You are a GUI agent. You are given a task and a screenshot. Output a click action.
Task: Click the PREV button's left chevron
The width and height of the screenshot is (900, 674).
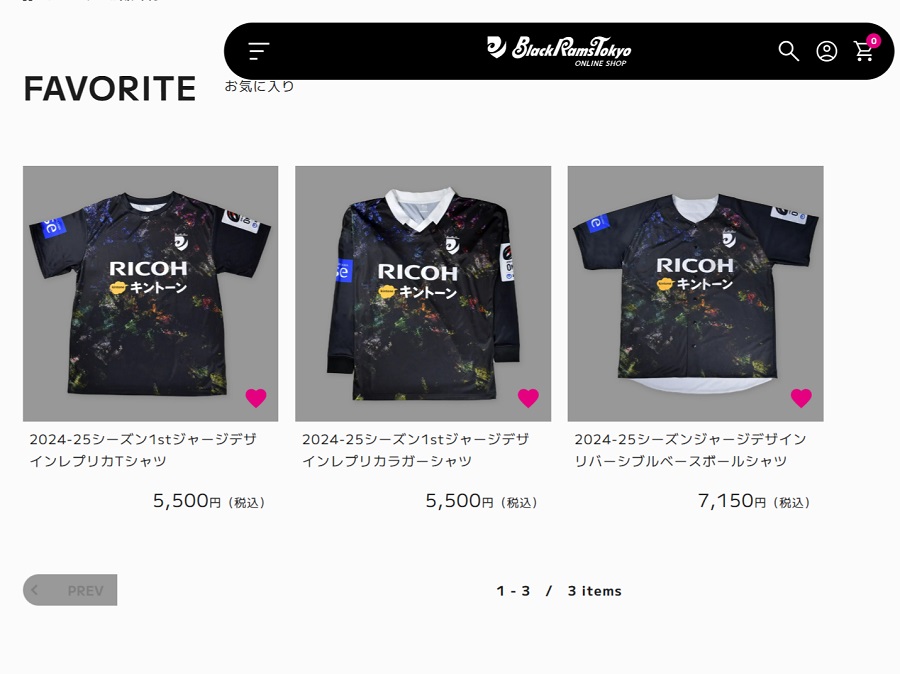34,590
